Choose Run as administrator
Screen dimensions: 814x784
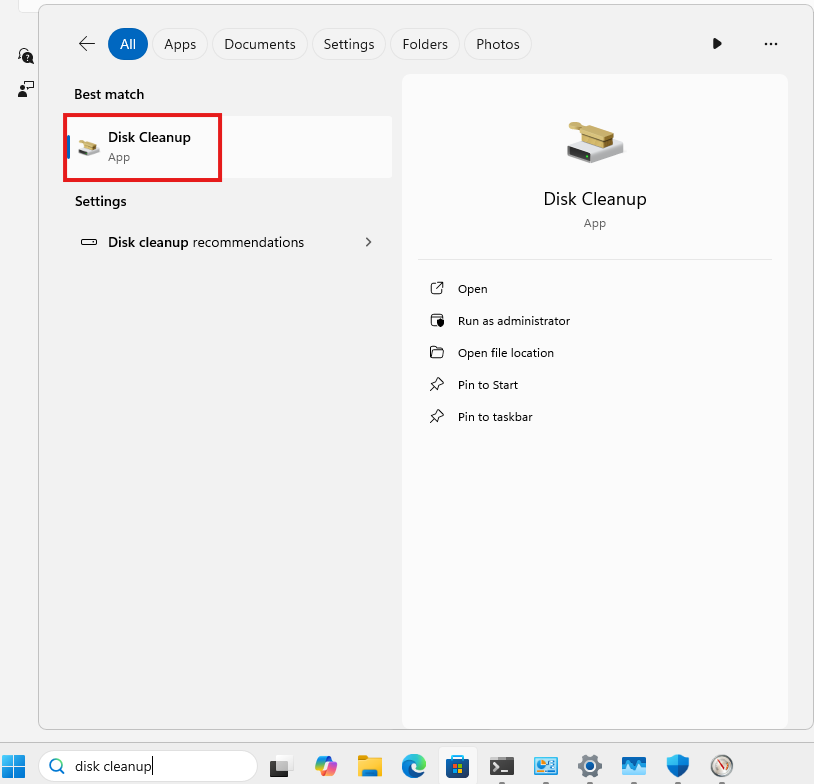514,321
